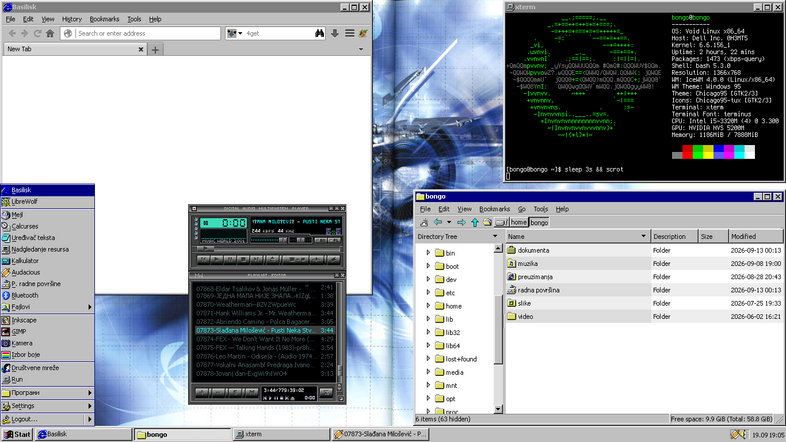Go back in bongo file manager

[x=438, y=222]
